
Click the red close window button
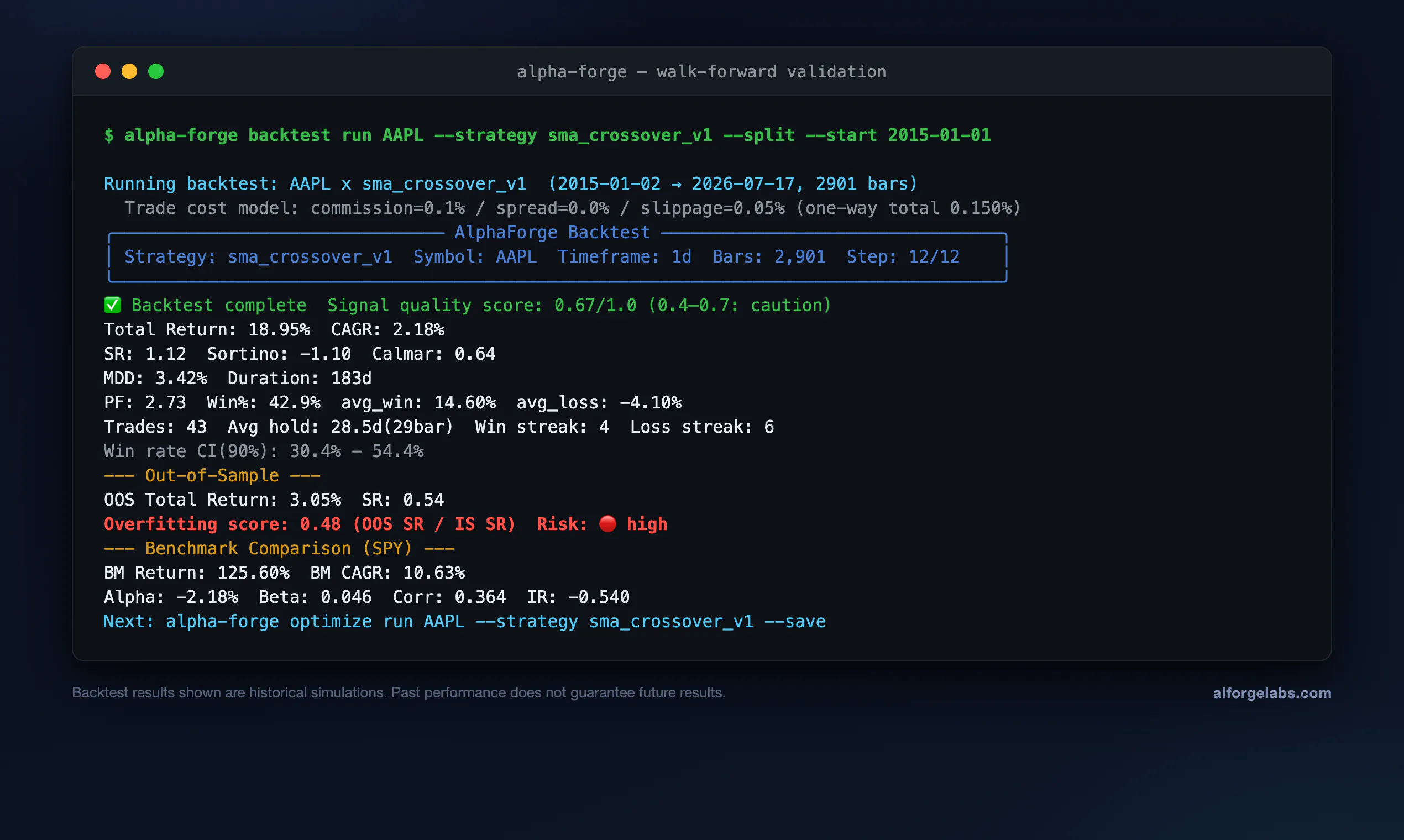[102, 71]
